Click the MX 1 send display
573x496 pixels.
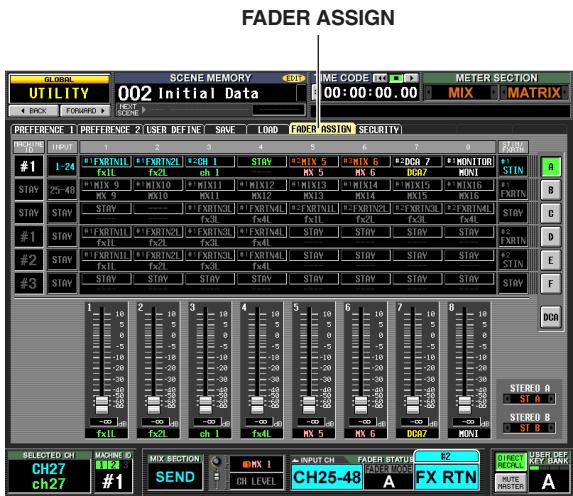pyautogui.click(x=256, y=464)
